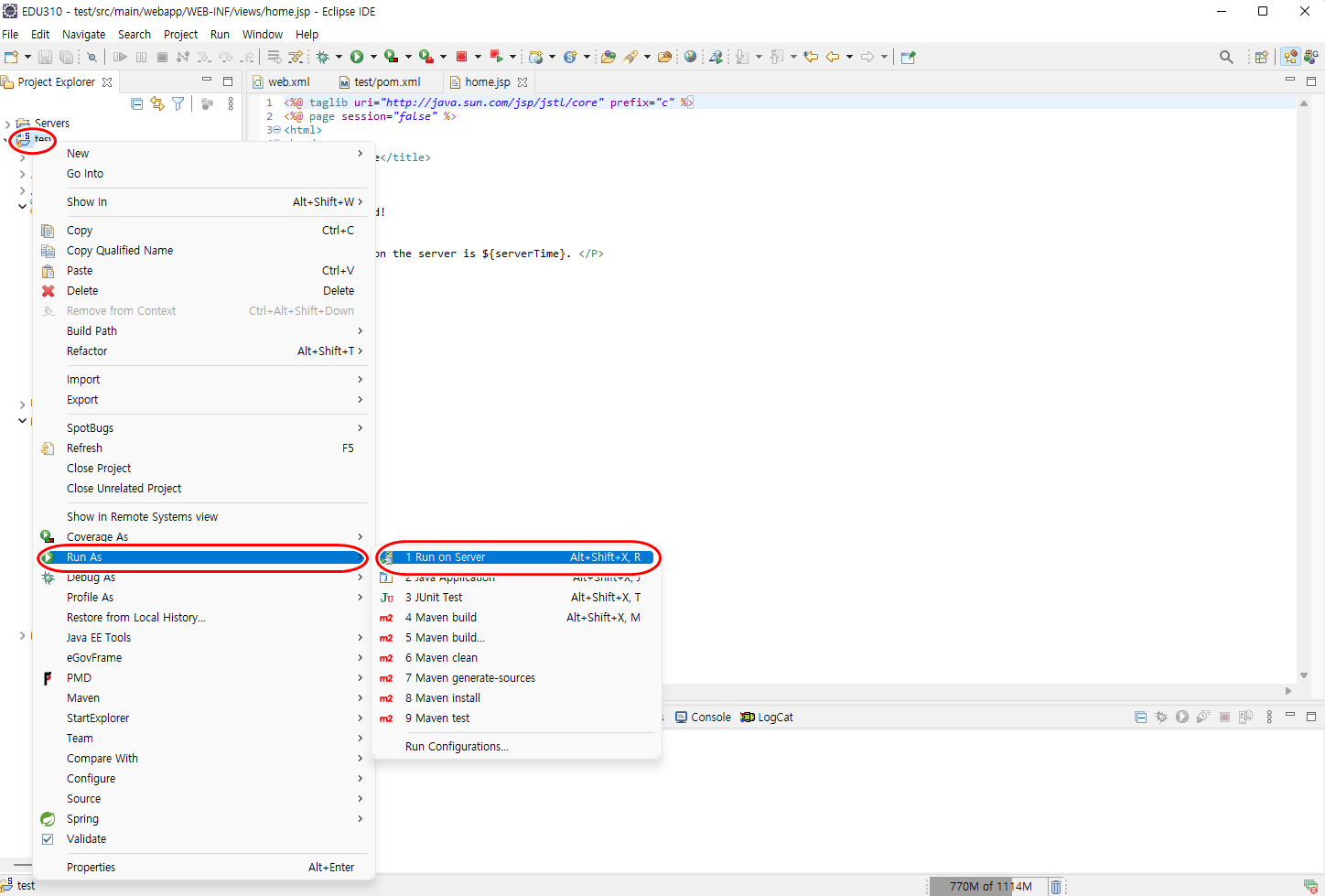Click the status bar server status icon

pos(1310,886)
